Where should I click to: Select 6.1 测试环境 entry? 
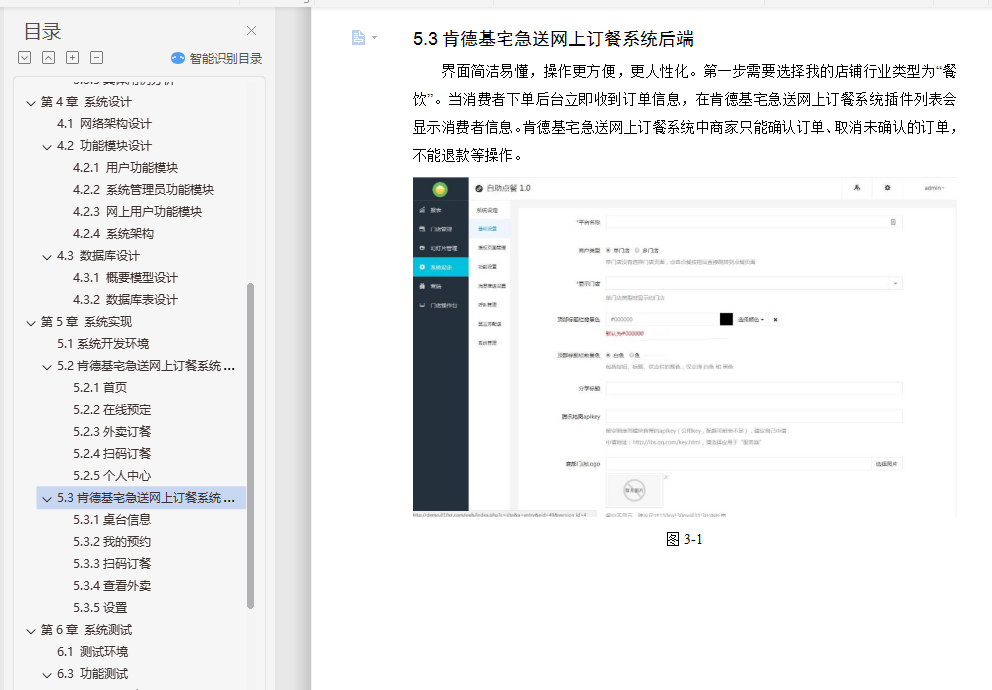92,651
